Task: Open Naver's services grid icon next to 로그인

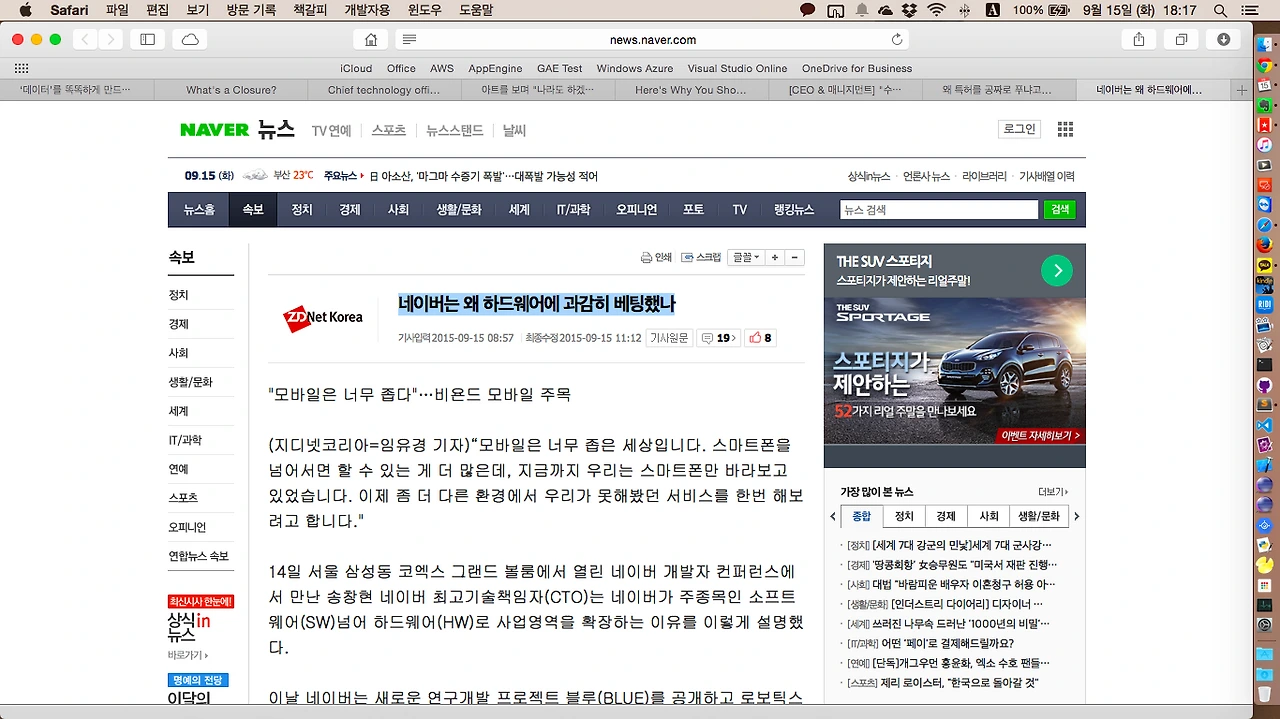Action: point(1065,129)
